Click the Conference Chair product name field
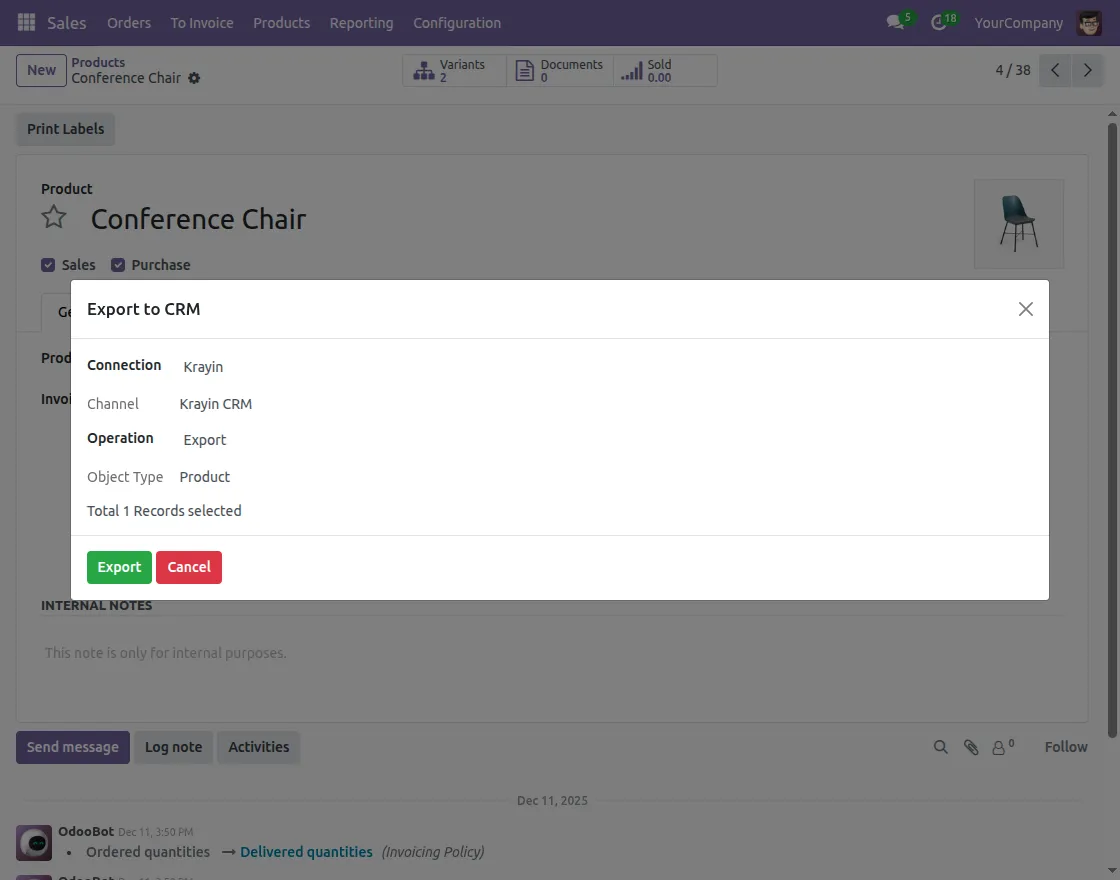 199,219
